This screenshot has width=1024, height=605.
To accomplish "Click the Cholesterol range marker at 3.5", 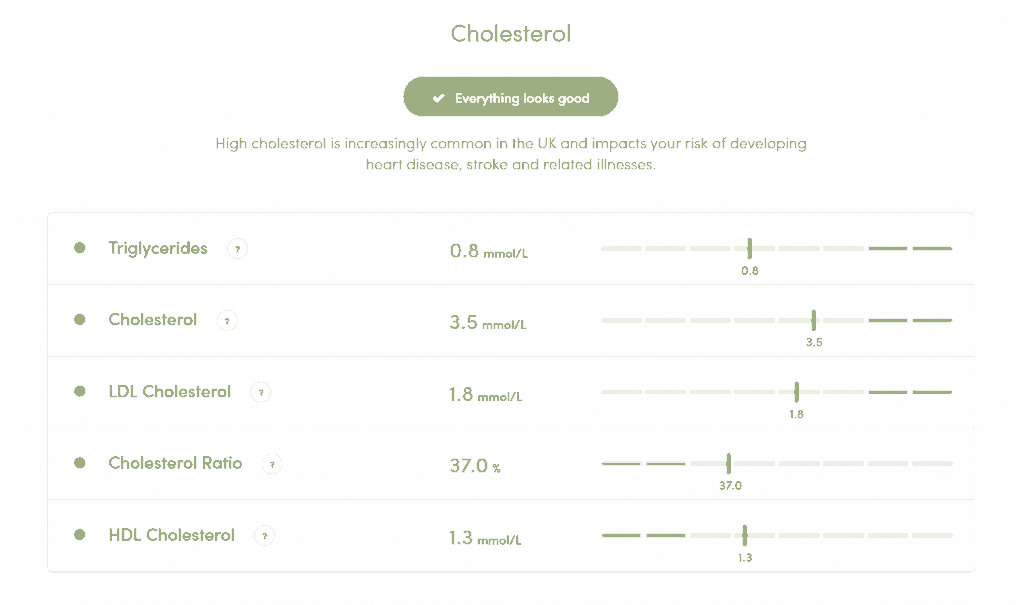I will click(x=814, y=320).
